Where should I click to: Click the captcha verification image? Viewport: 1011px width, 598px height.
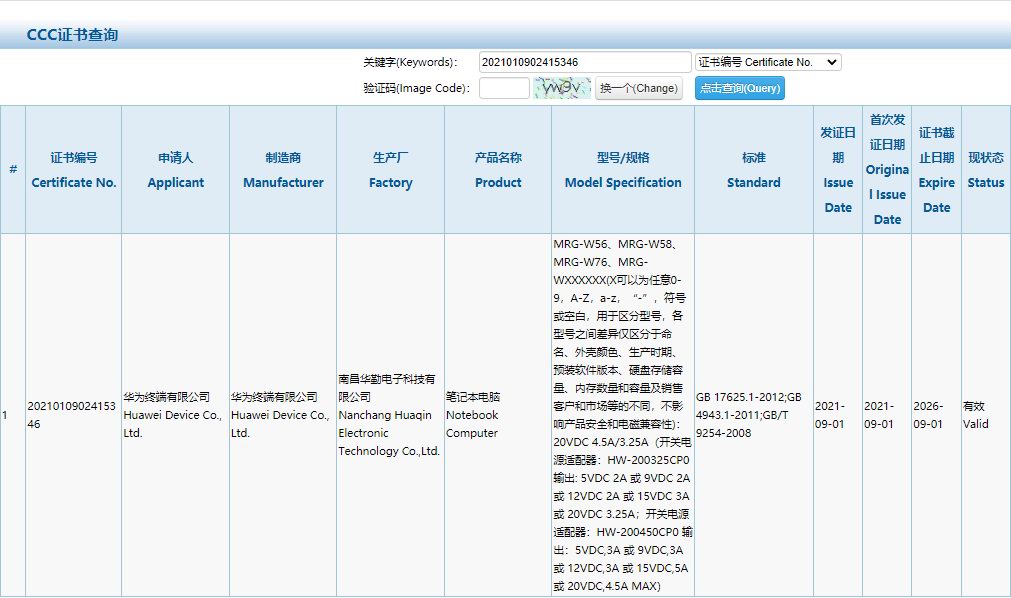[562, 88]
